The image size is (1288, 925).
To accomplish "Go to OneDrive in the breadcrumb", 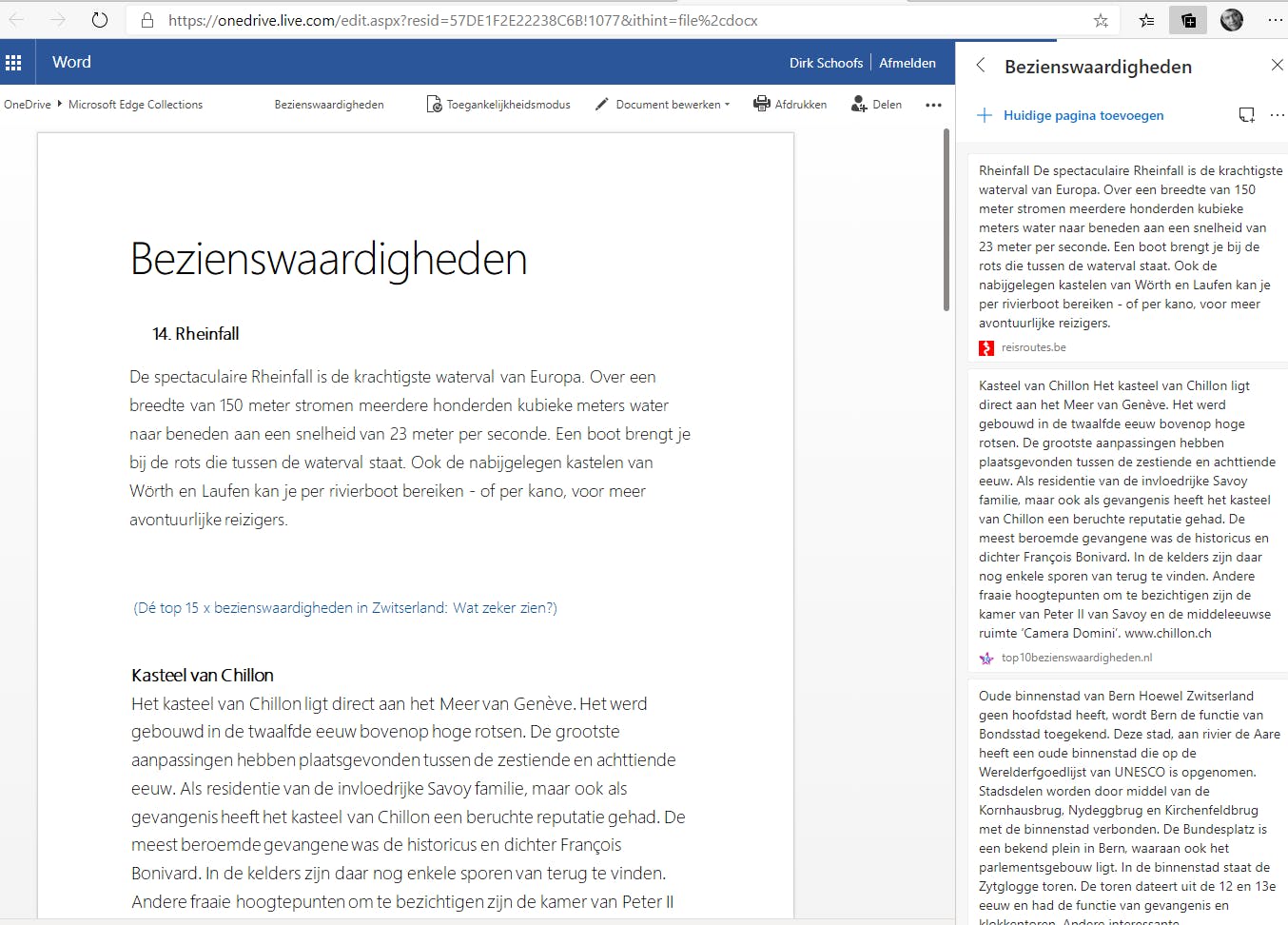I will [x=28, y=105].
